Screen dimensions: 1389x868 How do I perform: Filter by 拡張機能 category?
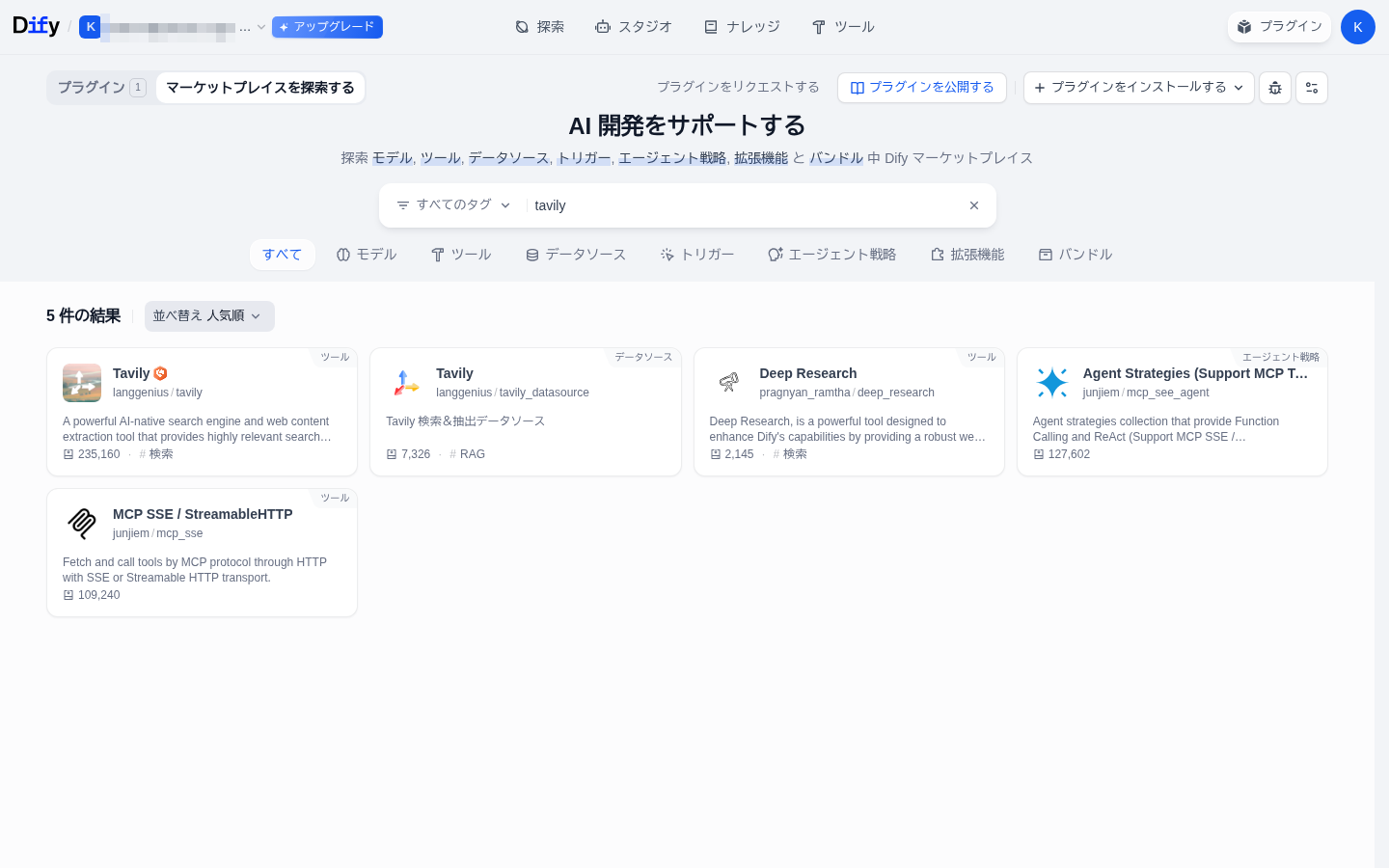[x=967, y=255]
